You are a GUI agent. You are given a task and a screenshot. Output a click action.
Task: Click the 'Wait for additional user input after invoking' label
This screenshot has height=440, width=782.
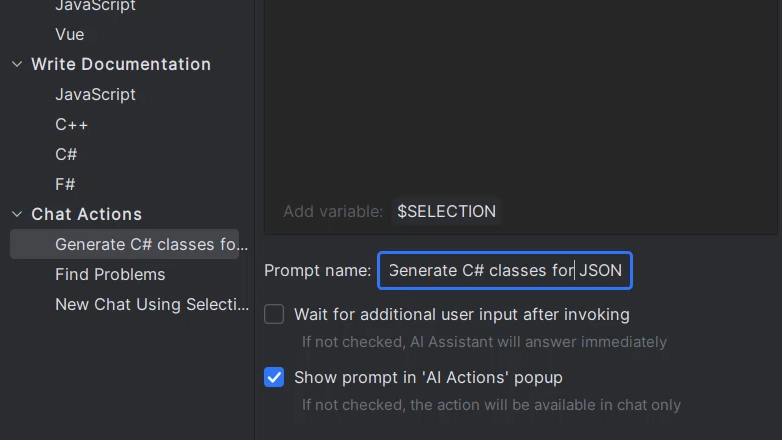click(461, 314)
